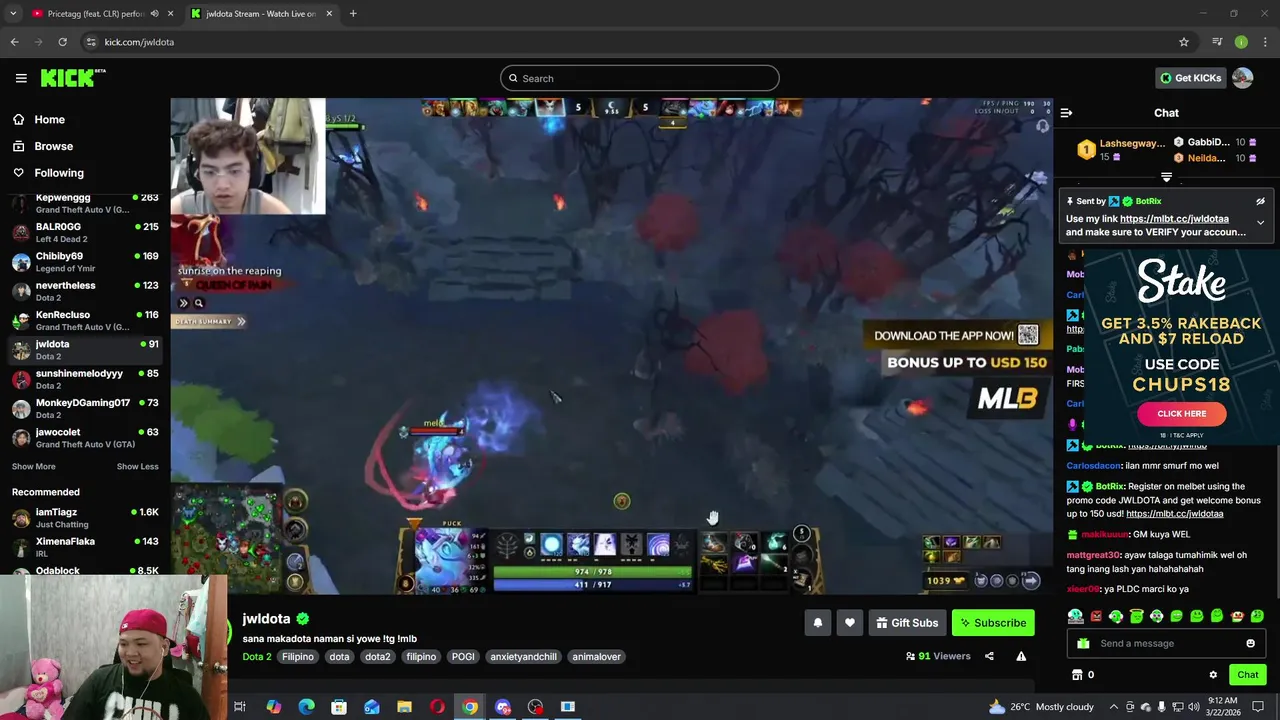The width and height of the screenshot is (1280, 720).
Task: Subscribe to jwldota
Action: tap(993, 623)
